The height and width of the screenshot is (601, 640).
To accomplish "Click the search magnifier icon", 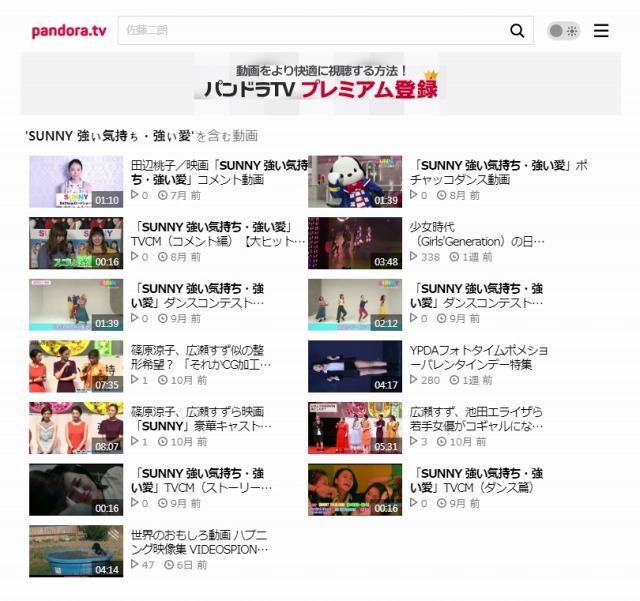I will [517, 31].
